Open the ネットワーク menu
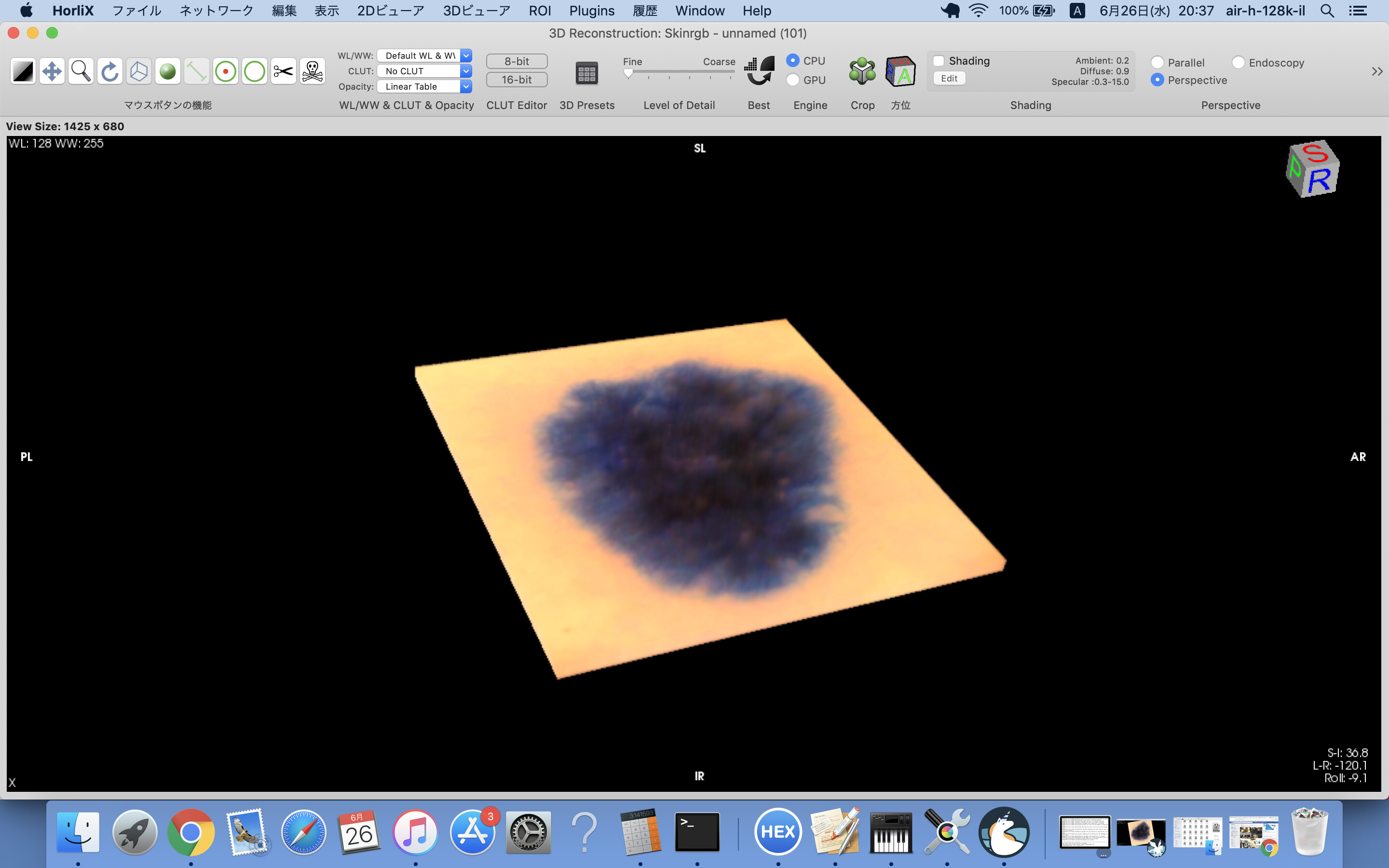 [217, 10]
